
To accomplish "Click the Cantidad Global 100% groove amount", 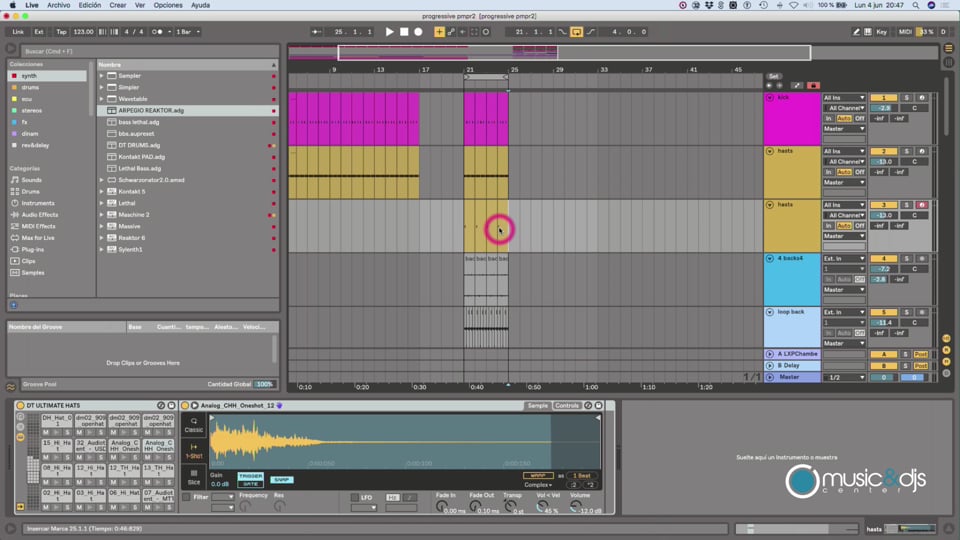I will [x=264, y=384].
